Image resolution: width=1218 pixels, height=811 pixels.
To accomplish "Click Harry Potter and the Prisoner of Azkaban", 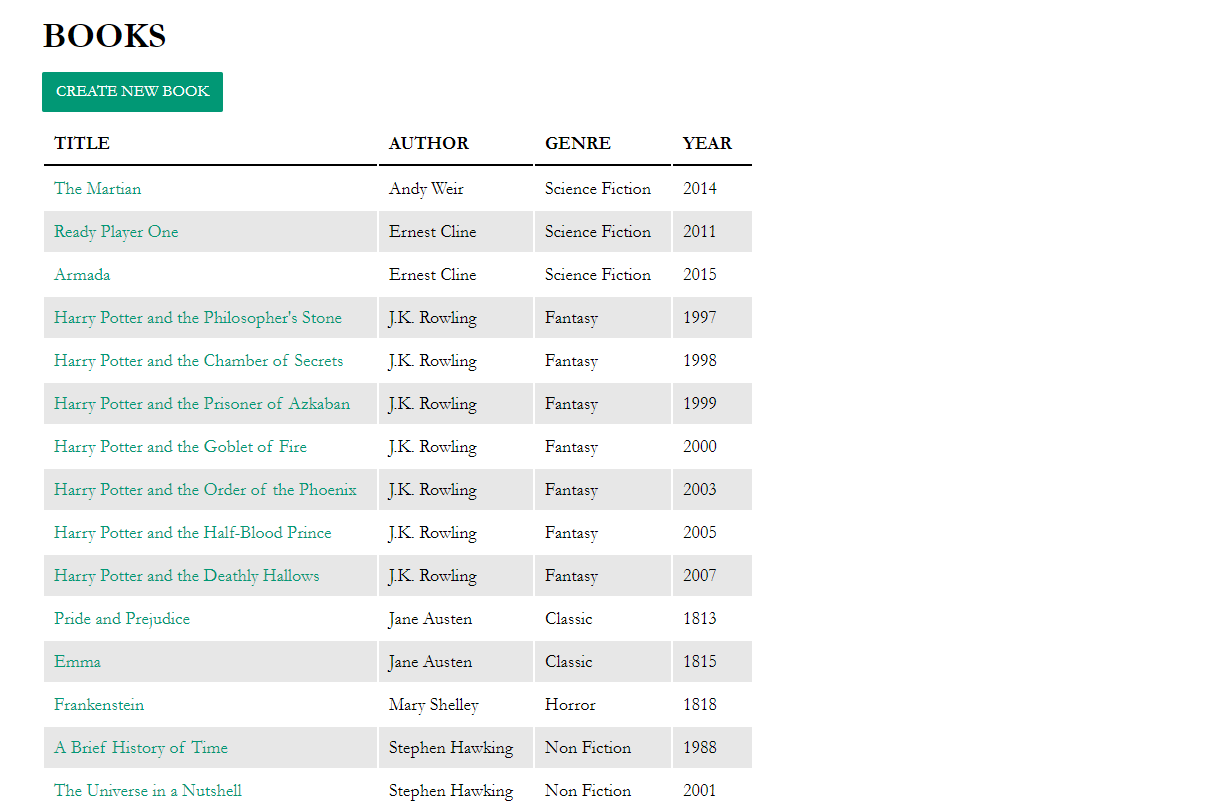I will 199,403.
